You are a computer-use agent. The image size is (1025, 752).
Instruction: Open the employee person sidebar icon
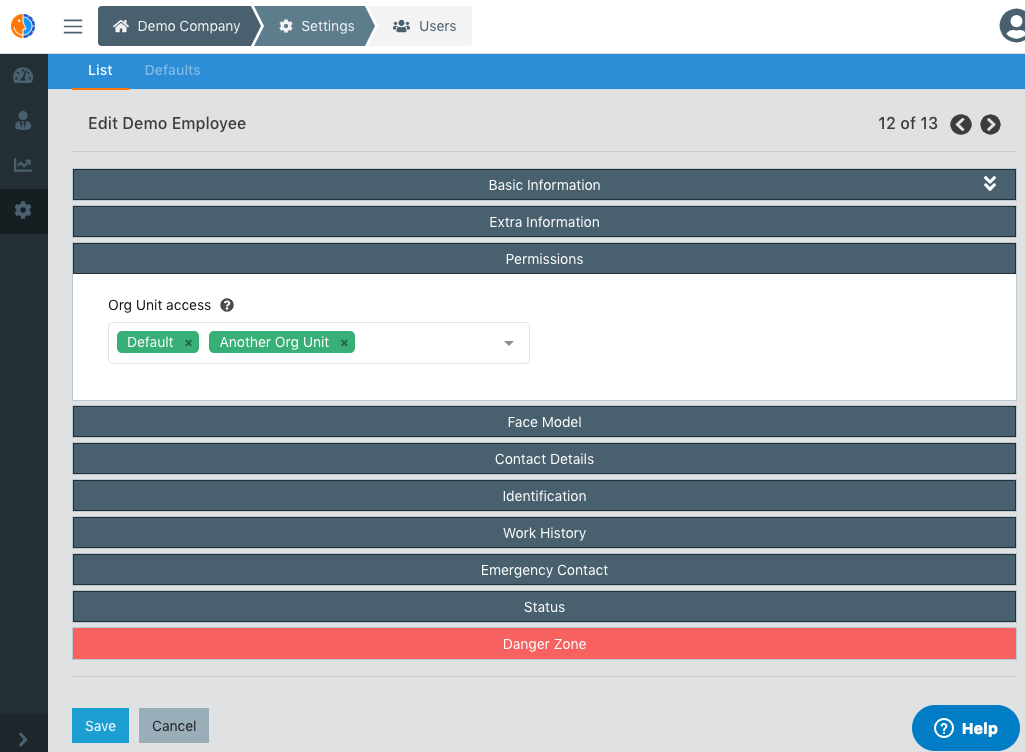pyautogui.click(x=23, y=120)
